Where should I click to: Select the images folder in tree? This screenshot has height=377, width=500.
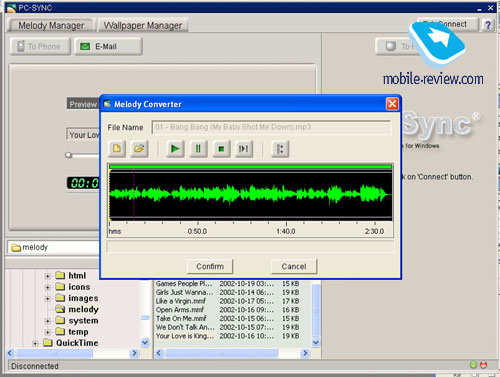point(83,298)
